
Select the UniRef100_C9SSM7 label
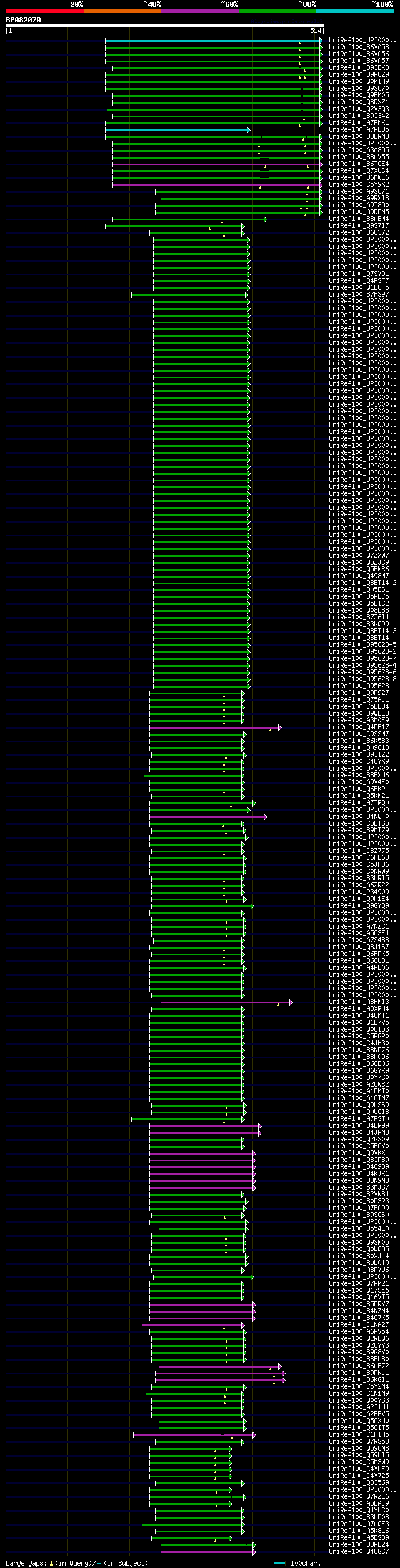tap(359, 734)
